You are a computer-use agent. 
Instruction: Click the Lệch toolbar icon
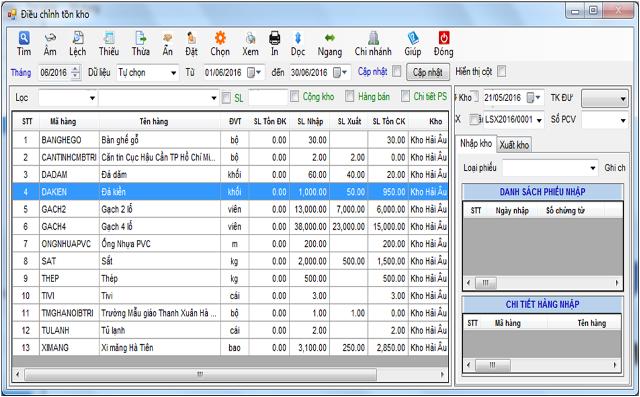click(x=78, y=38)
